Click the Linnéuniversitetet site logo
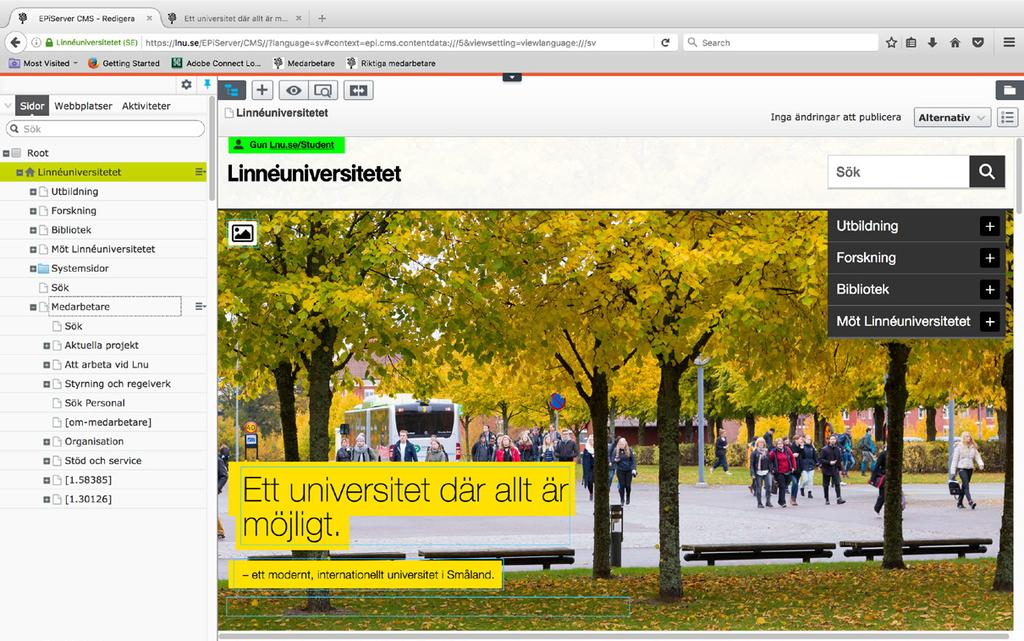Viewport: 1024px width, 641px height. tap(314, 174)
